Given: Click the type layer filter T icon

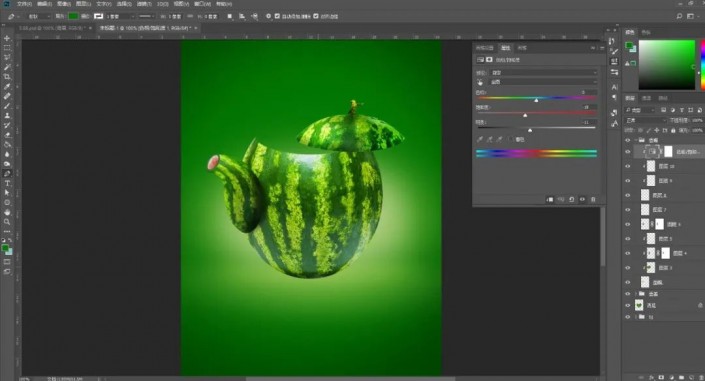Looking at the screenshot, I should [x=682, y=110].
